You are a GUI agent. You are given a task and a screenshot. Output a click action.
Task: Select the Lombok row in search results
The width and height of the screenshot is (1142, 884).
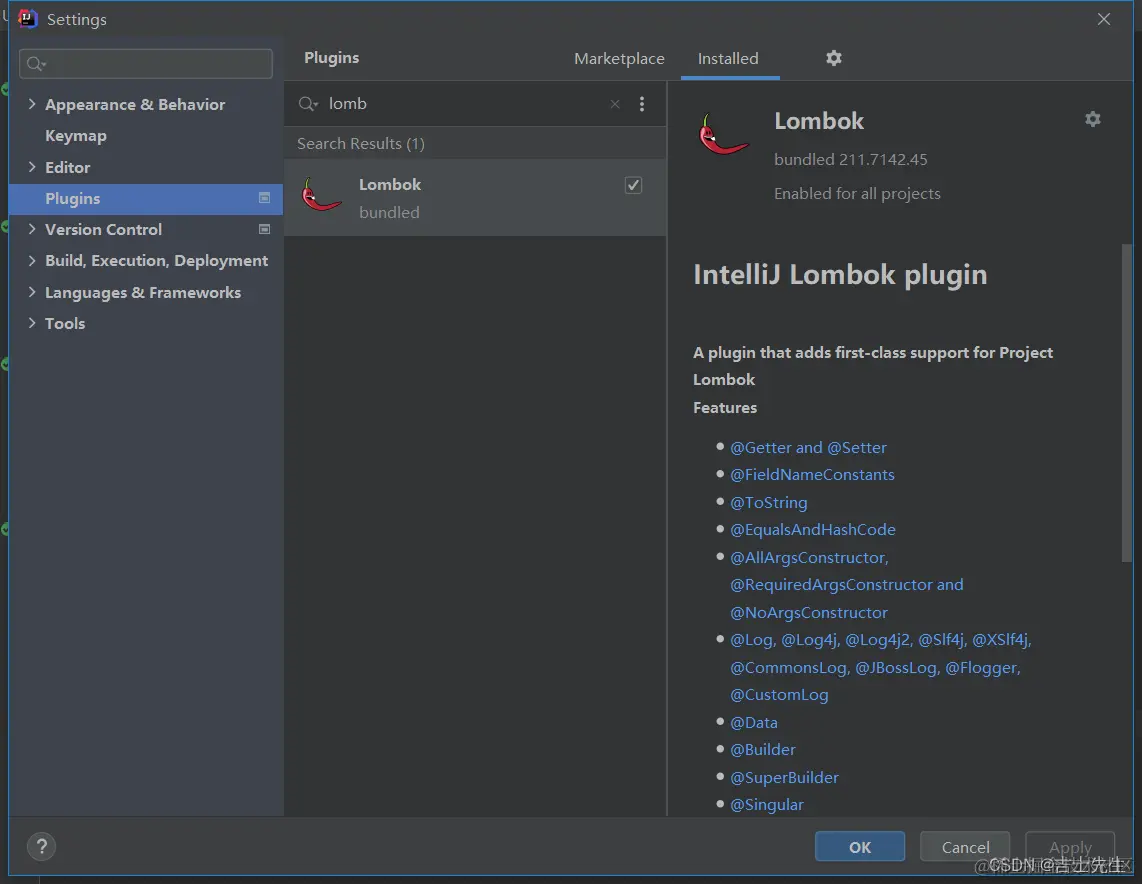475,197
